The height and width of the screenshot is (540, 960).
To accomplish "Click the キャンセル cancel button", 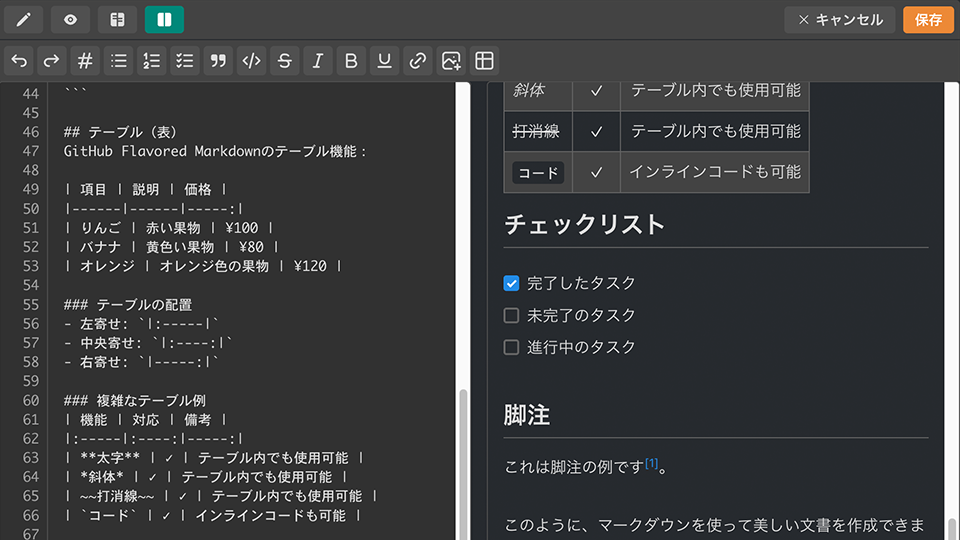I will pyautogui.click(x=839, y=20).
